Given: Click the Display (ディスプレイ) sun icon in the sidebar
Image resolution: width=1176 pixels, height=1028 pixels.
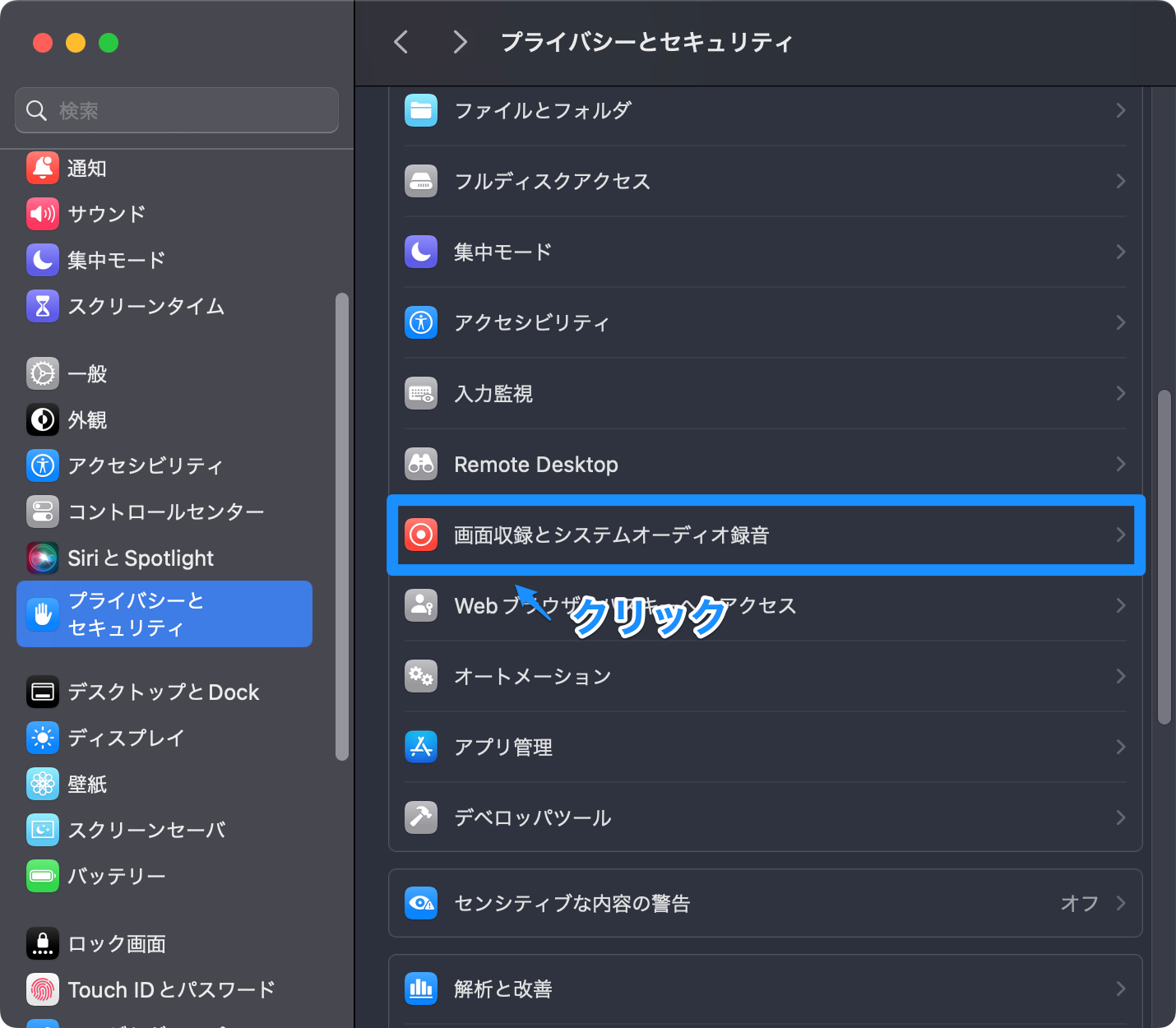Looking at the screenshot, I should click(43, 739).
